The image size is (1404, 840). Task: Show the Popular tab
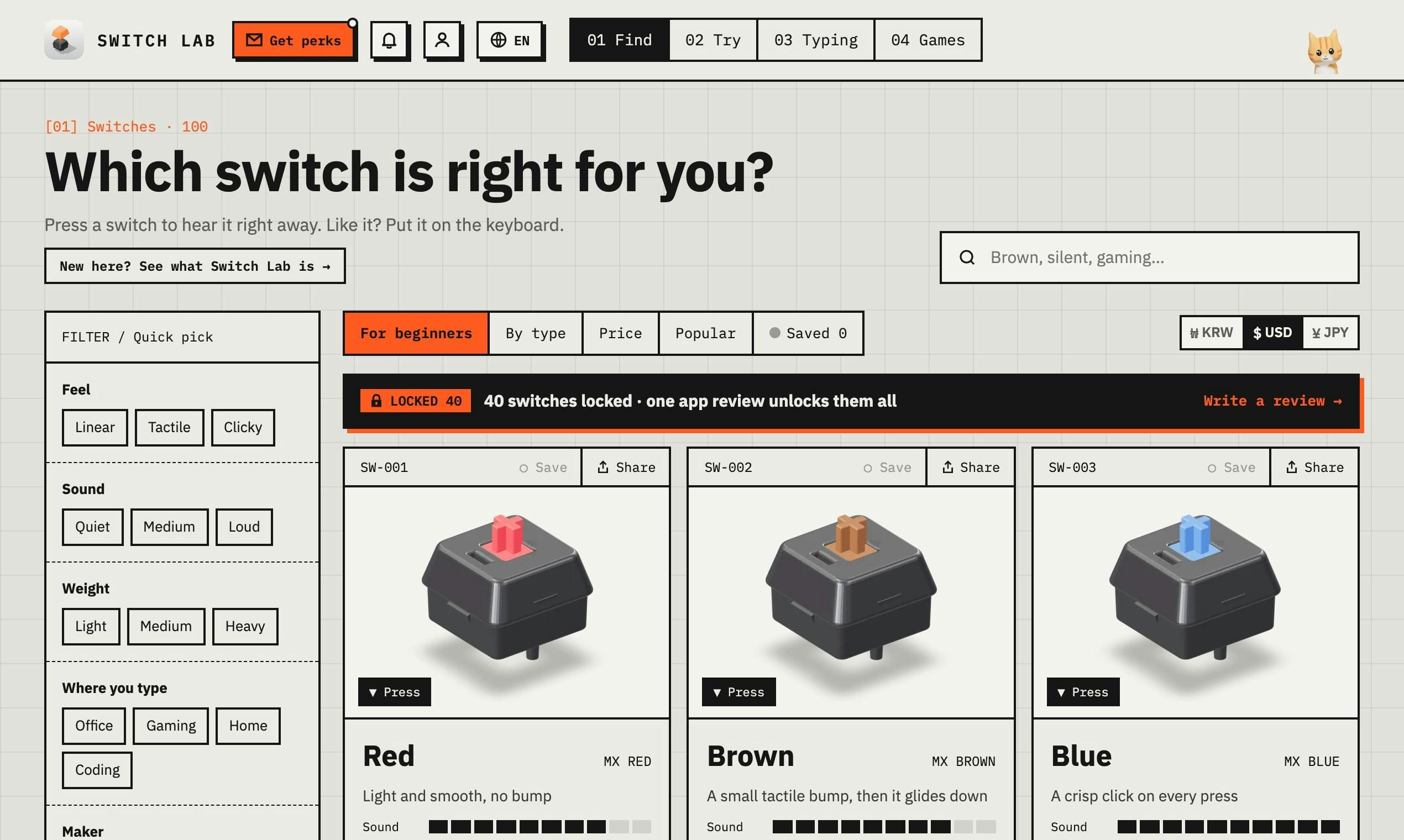[705, 333]
